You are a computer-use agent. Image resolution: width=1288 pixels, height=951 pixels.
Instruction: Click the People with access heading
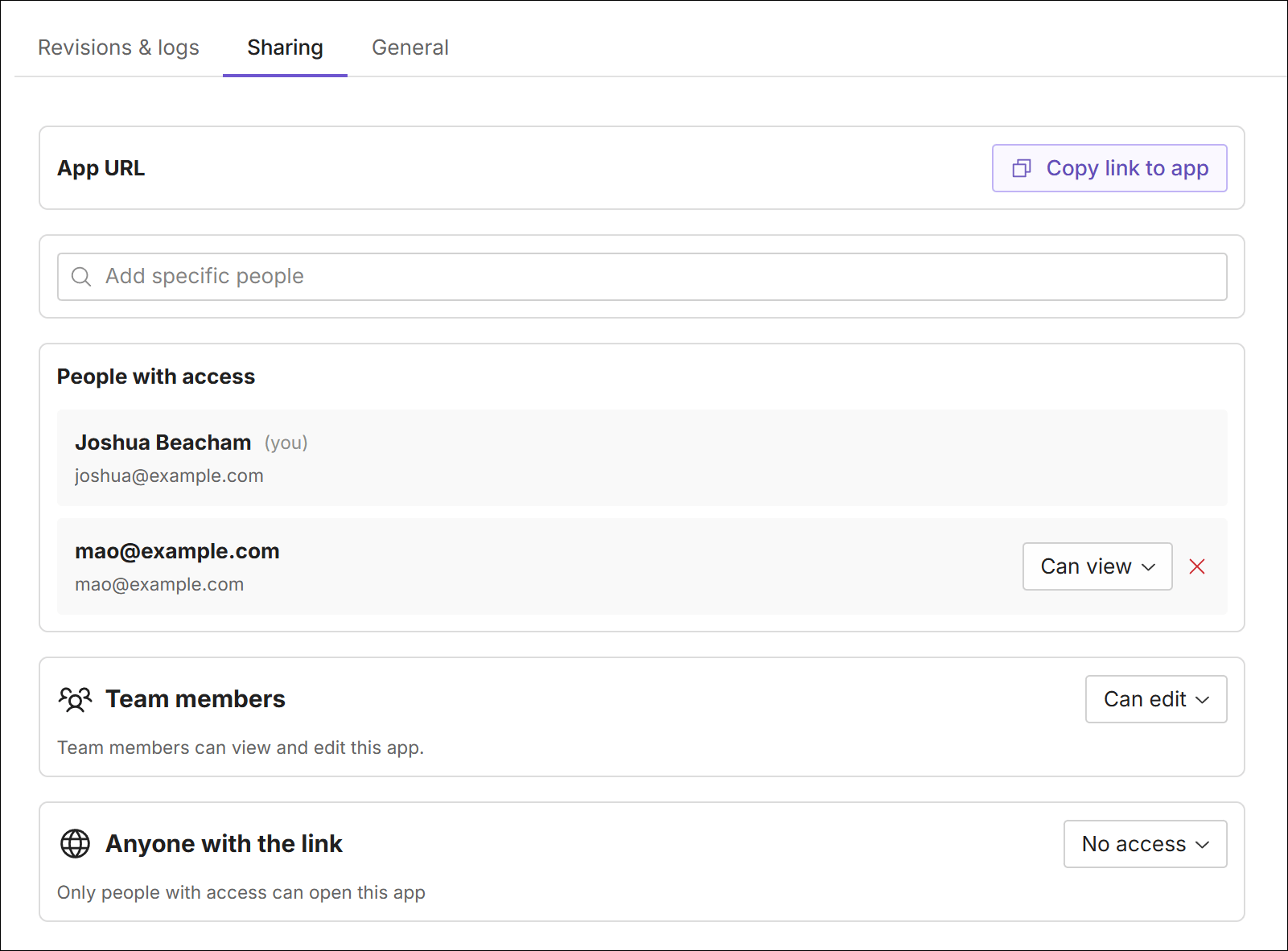click(156, 376)
